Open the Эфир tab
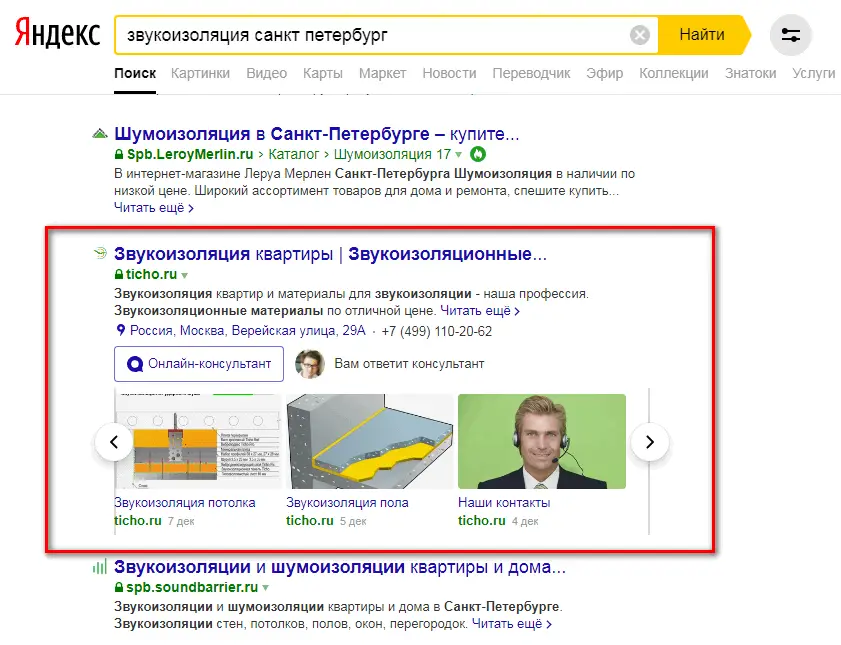841x645 pixels. pos(604,73)
